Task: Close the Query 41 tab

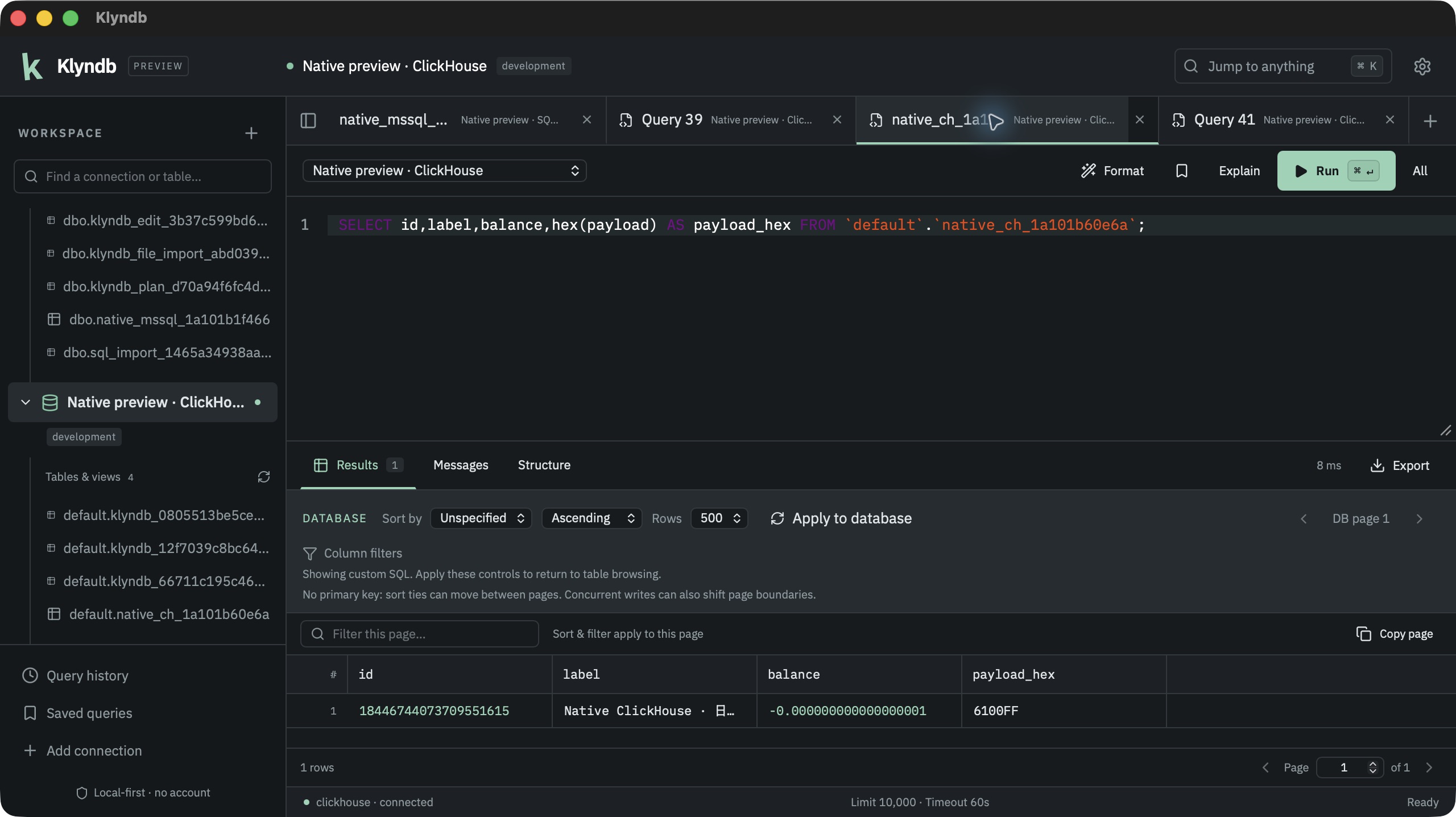Action: [x=1390, y=119]
